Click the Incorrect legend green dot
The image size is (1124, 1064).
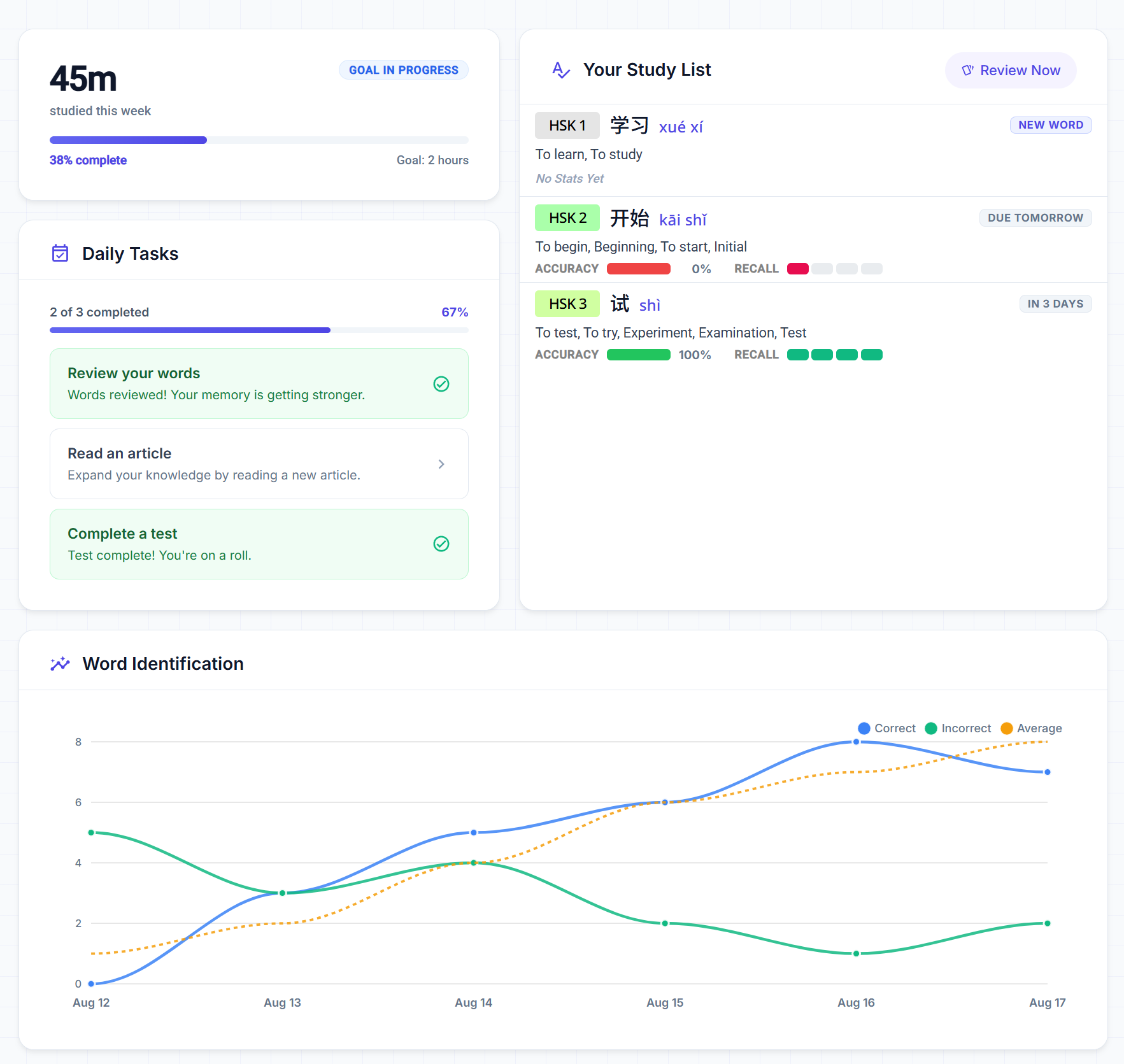click(930, 728)
